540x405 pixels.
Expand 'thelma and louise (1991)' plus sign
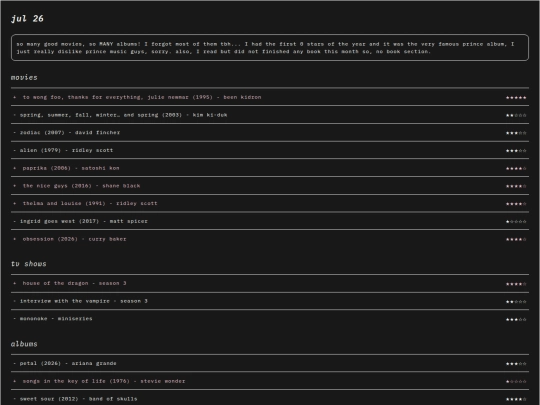click(x=14, y=204)
